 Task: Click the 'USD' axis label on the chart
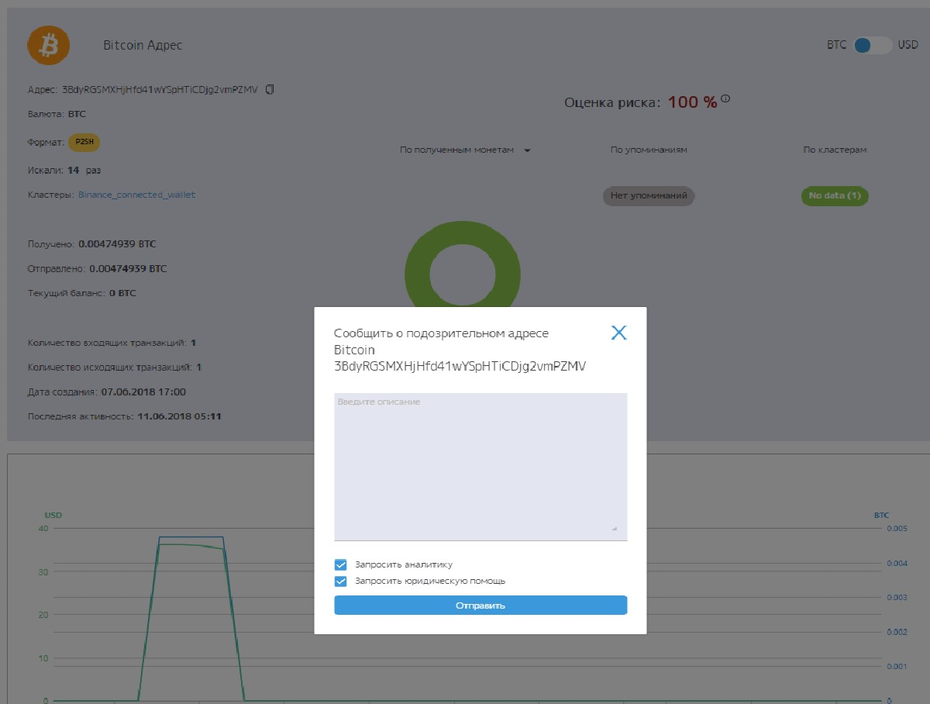pyautogui.click(x=53, y=515)
